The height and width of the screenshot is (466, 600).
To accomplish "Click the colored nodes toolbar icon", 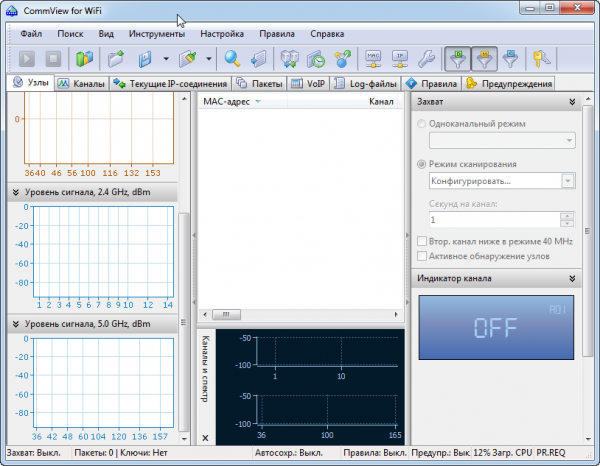I will point(342,59).
